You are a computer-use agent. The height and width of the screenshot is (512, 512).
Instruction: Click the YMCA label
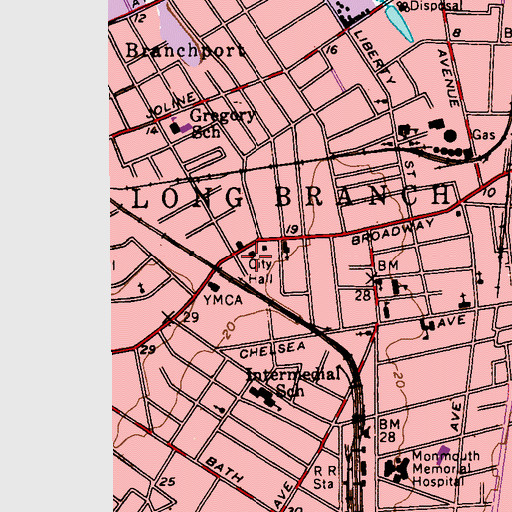pos(223,300)
